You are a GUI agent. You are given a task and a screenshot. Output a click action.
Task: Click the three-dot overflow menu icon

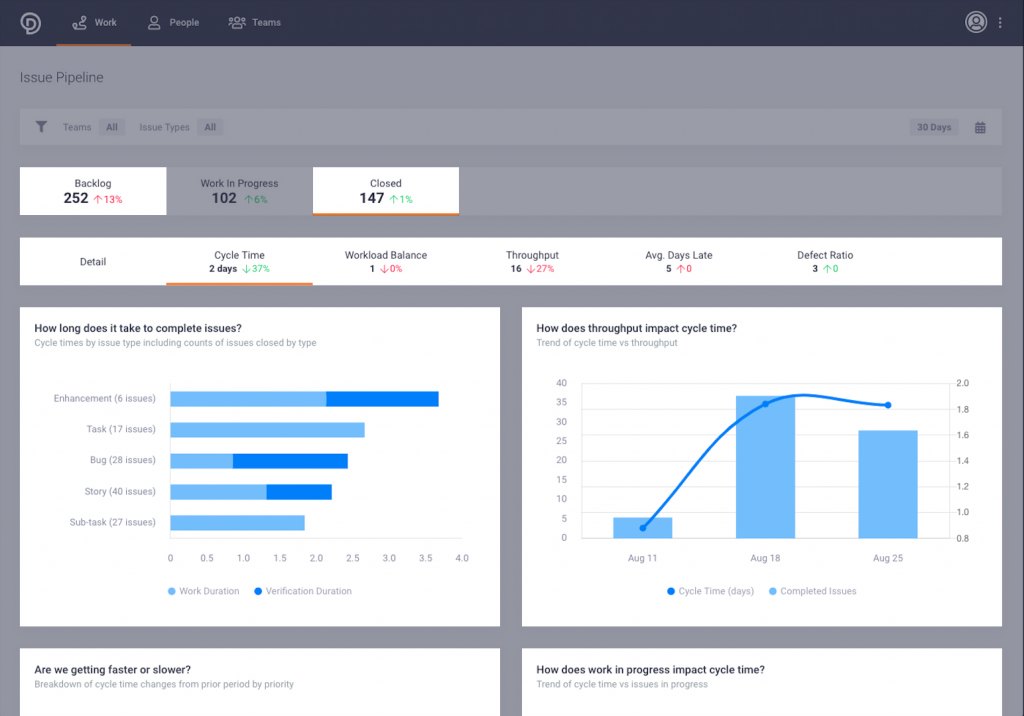(1001, 22)
